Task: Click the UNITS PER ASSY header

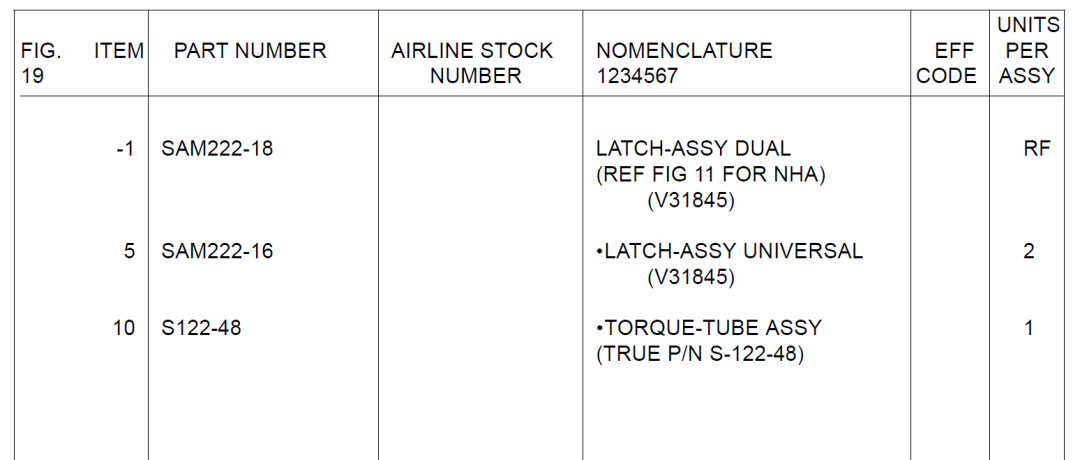Action: click(x=1028, y=50)
